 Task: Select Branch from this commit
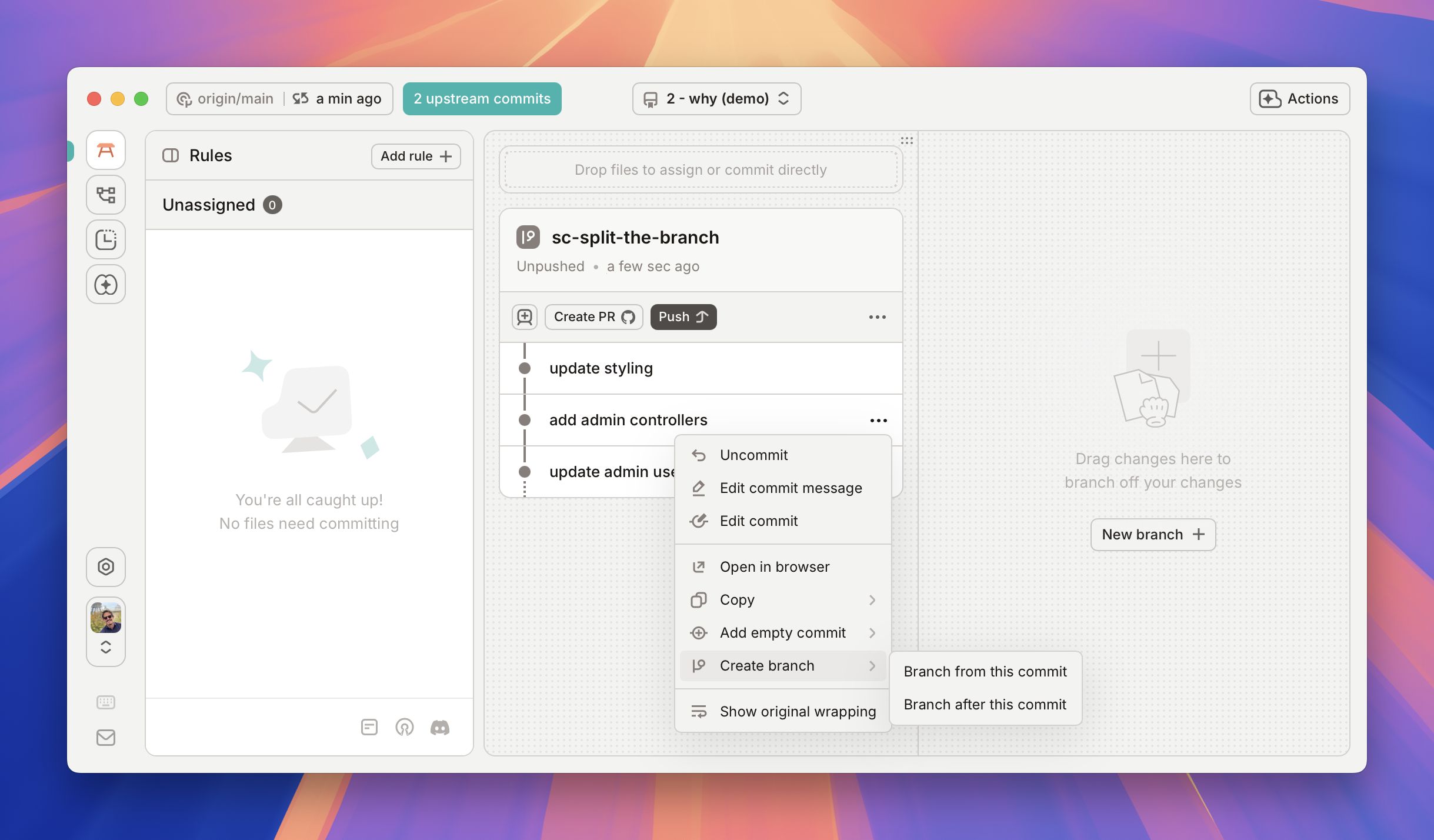pos(985,672)
